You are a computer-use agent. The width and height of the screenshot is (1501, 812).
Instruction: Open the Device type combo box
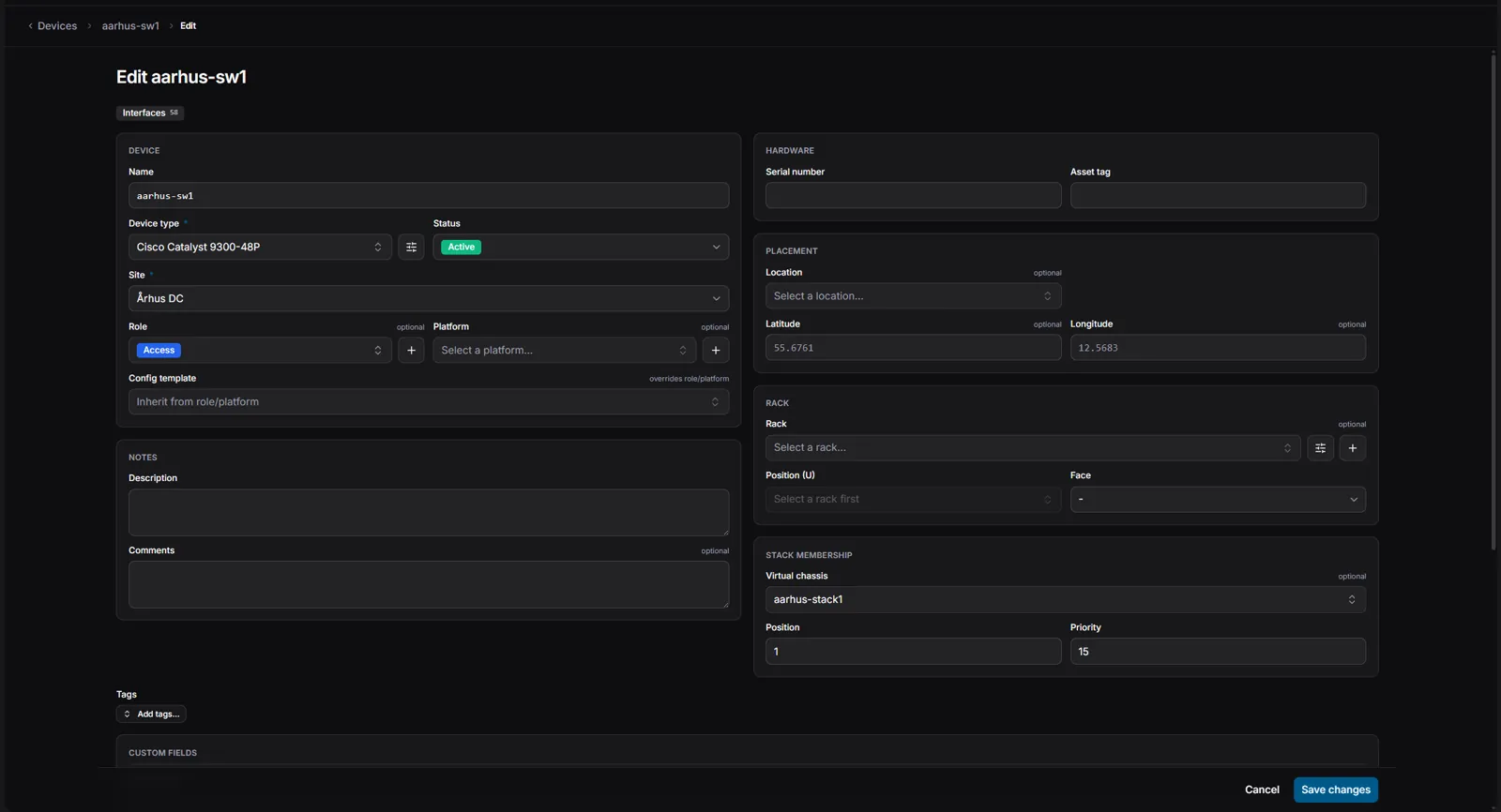[260, 247]
